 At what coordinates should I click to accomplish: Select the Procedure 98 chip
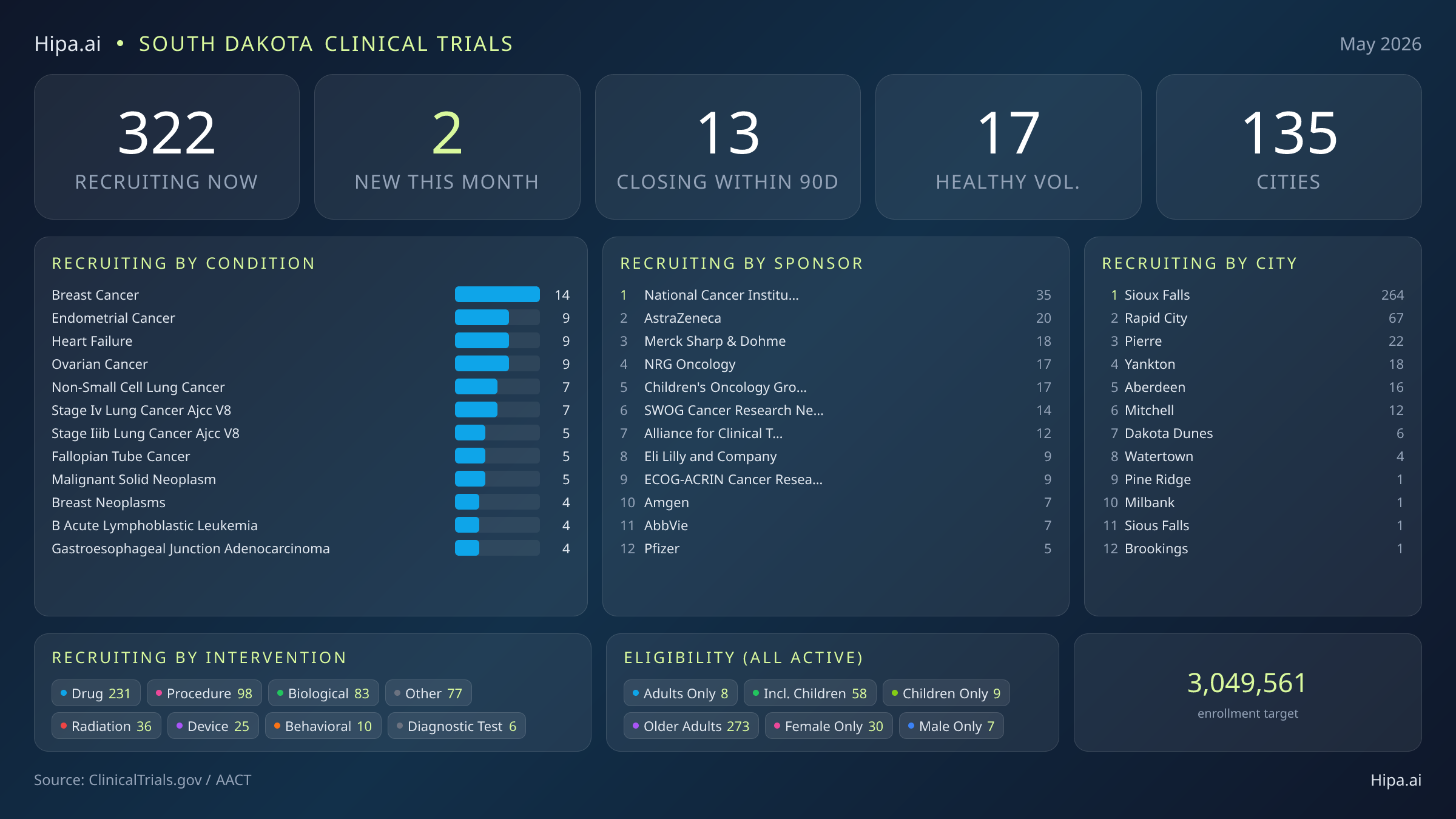coord(204,693)
